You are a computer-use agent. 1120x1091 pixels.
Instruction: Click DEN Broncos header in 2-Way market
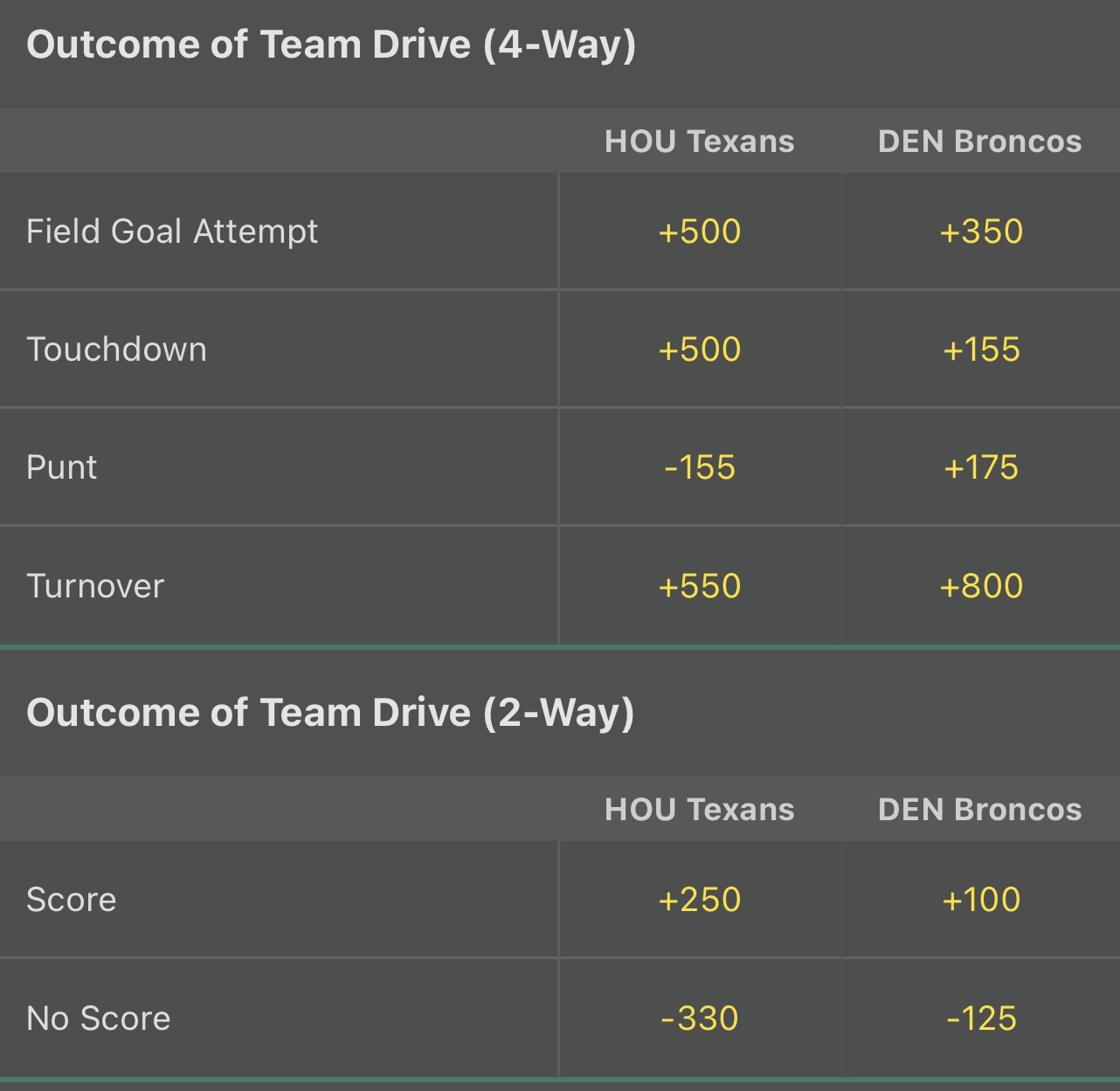(x=979, y=810)
